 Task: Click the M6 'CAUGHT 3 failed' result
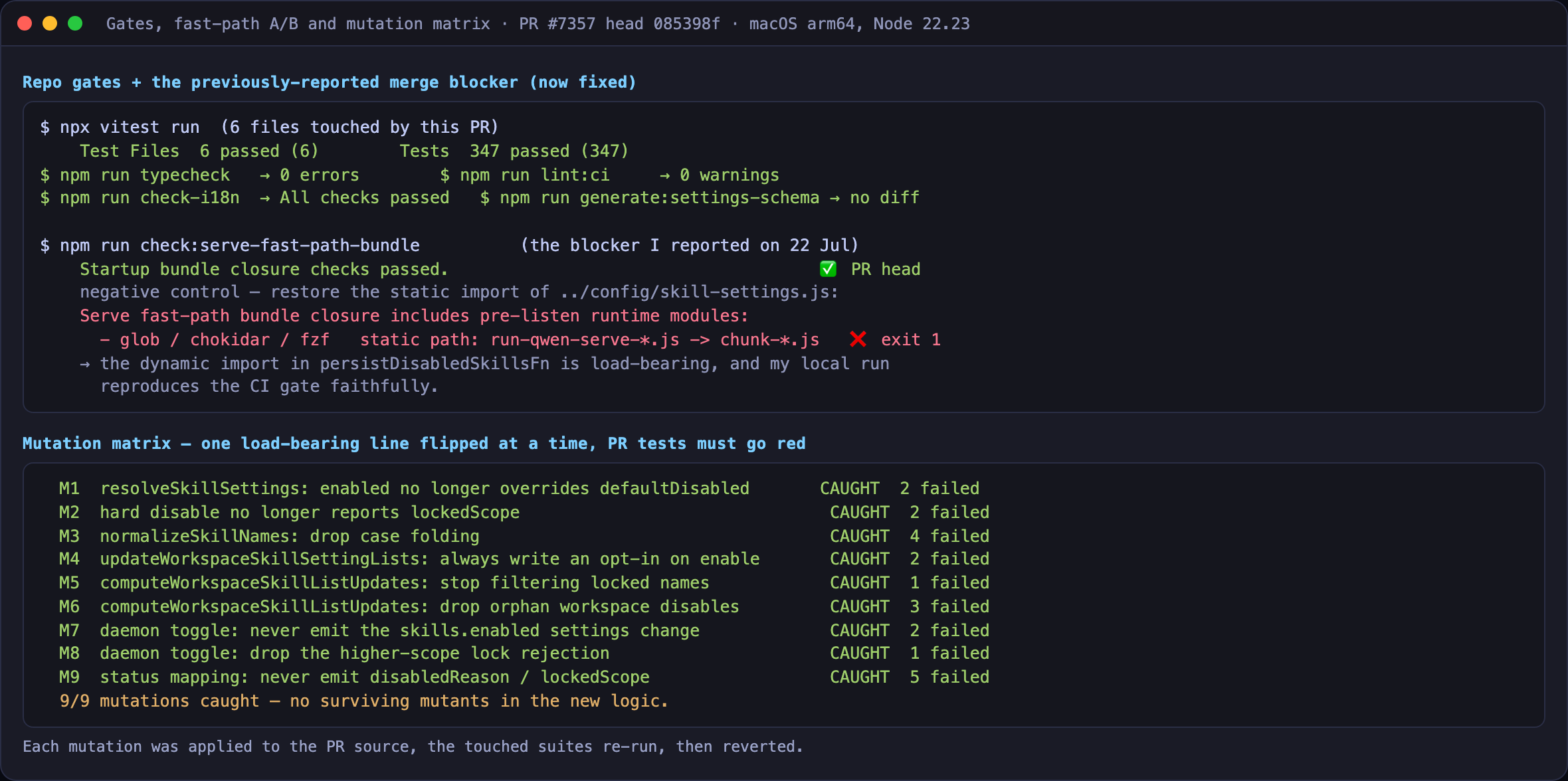[x=910, y=606]
